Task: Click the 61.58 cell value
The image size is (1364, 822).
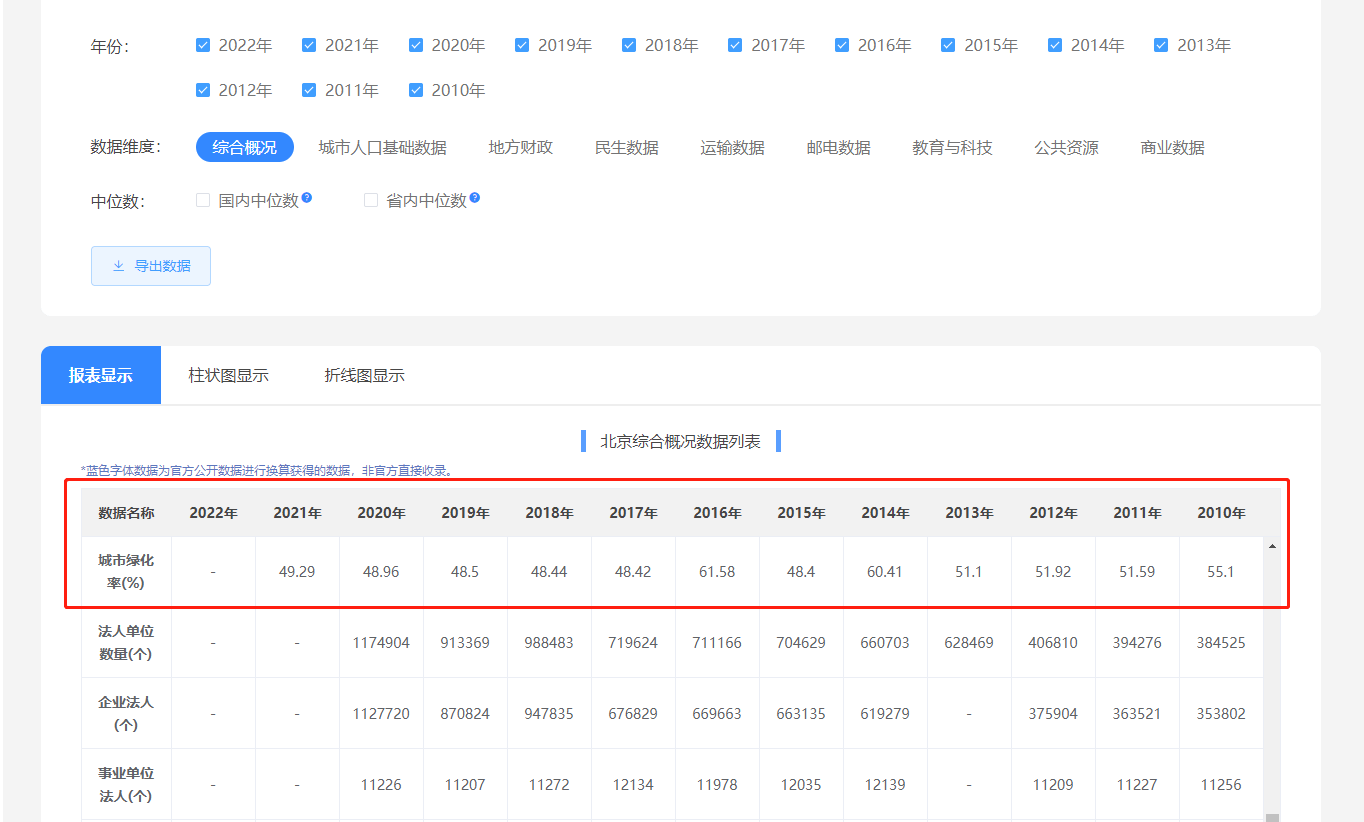Action: tap(718, 572)
